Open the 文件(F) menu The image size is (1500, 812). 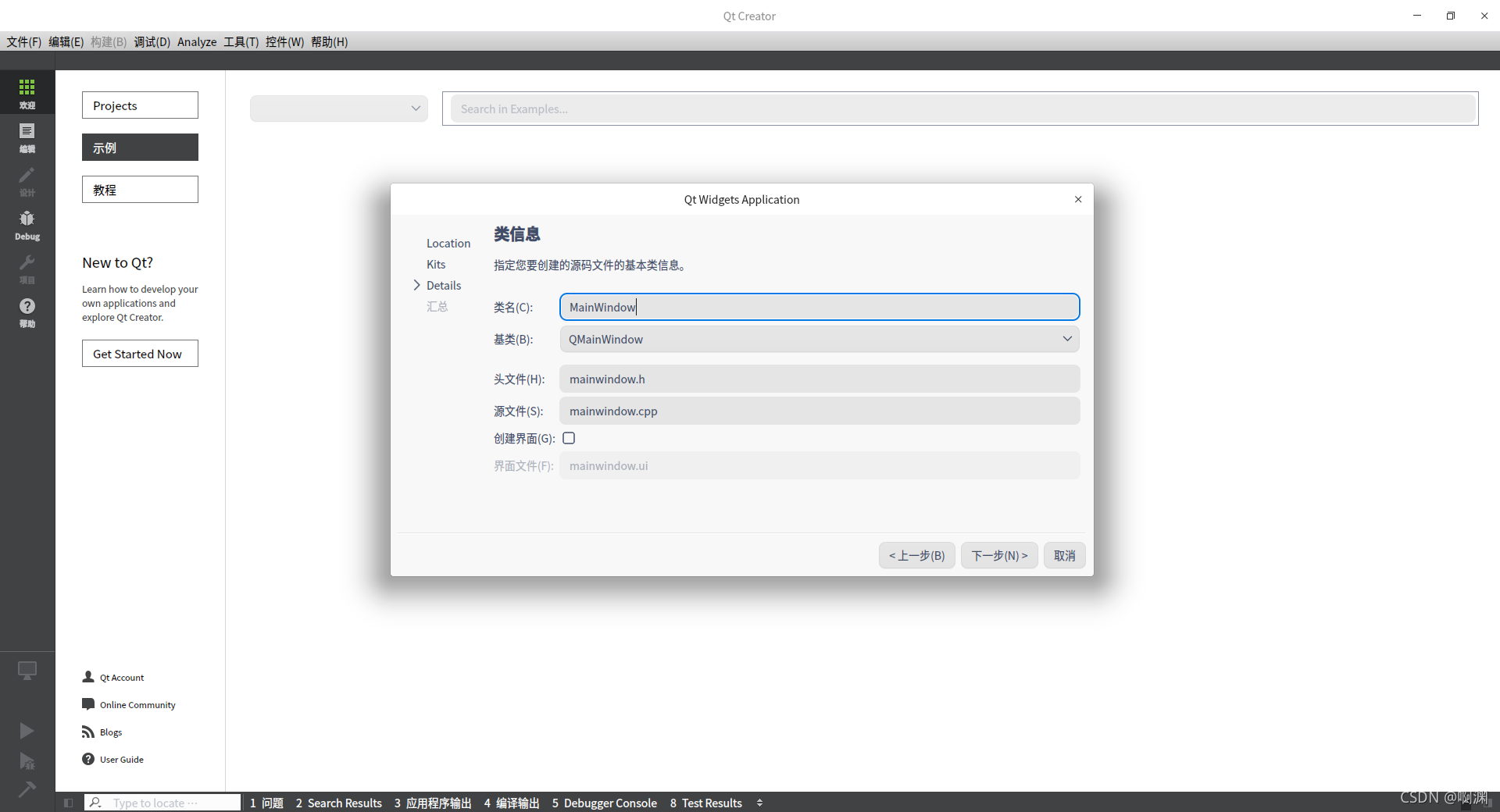(x=24, y=41)
